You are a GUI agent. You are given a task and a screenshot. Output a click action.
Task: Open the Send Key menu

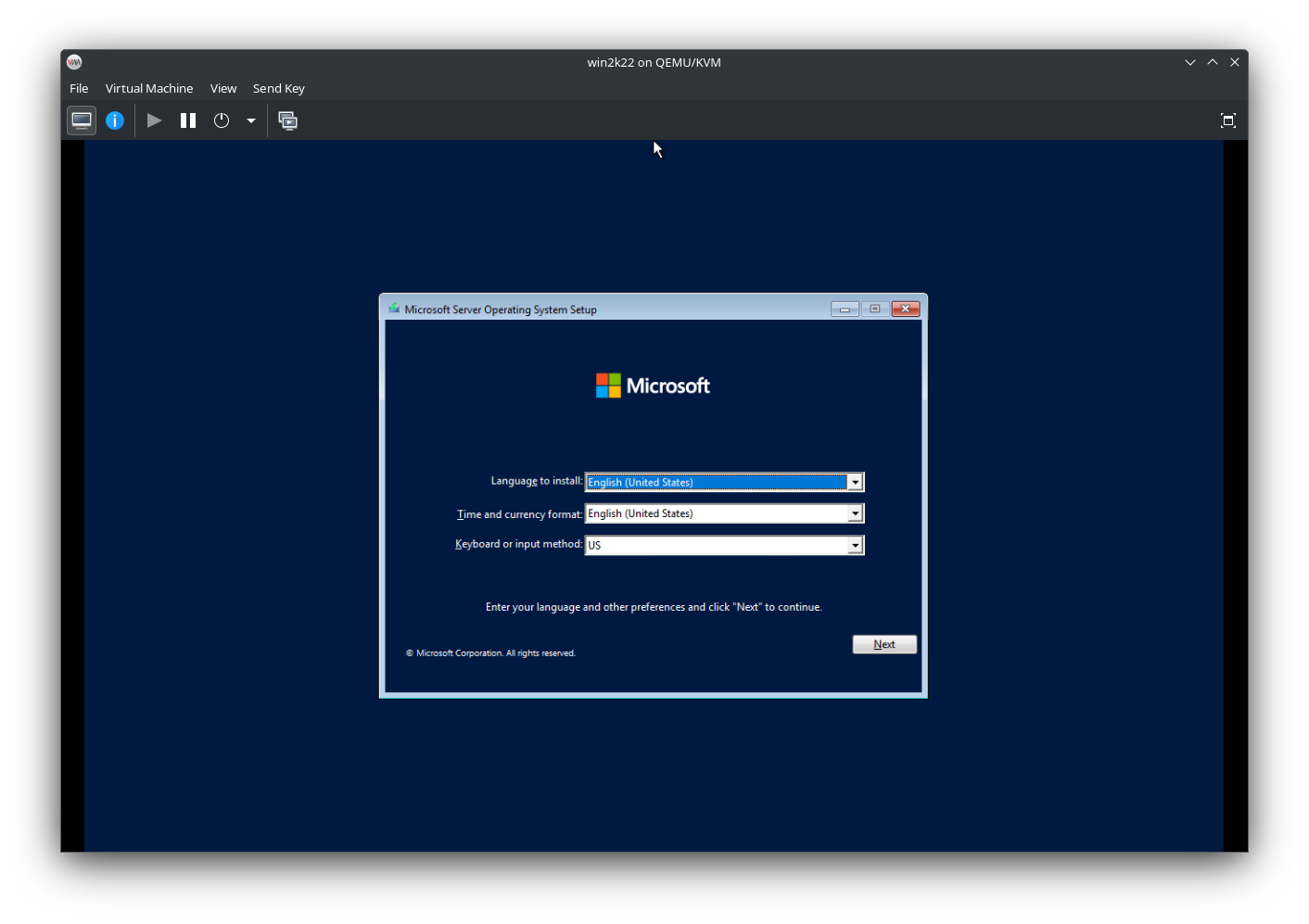coord(278,88)
